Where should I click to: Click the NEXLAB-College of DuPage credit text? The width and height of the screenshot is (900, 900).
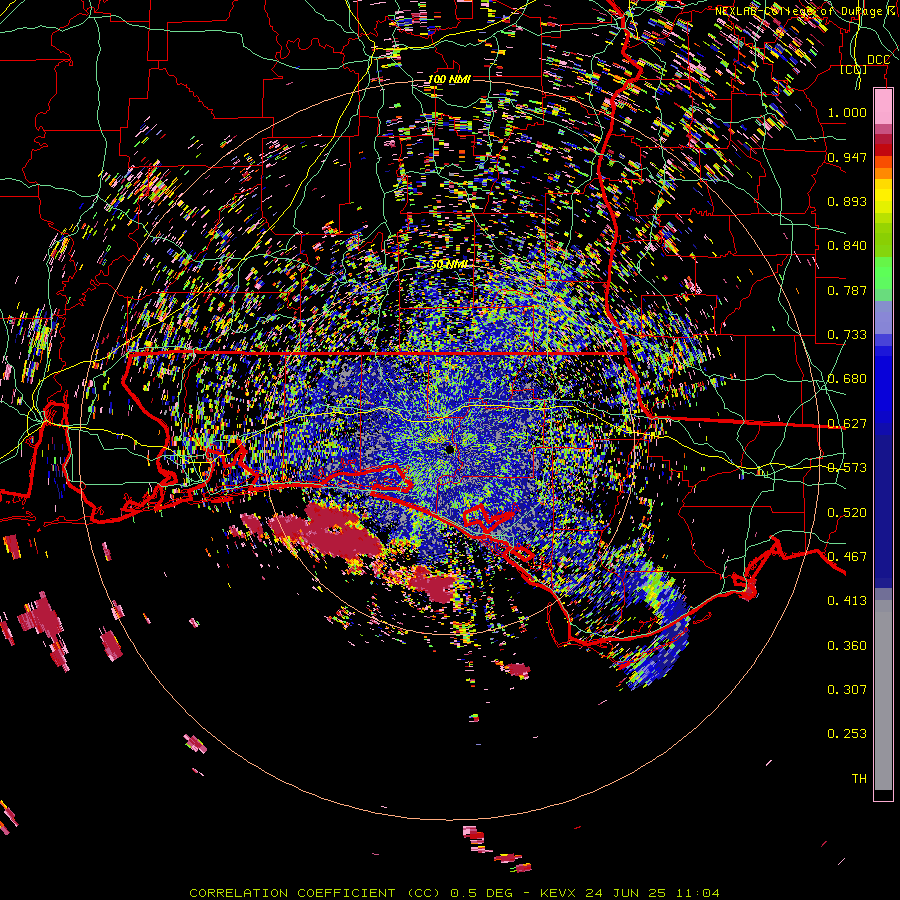pos(805,11)
